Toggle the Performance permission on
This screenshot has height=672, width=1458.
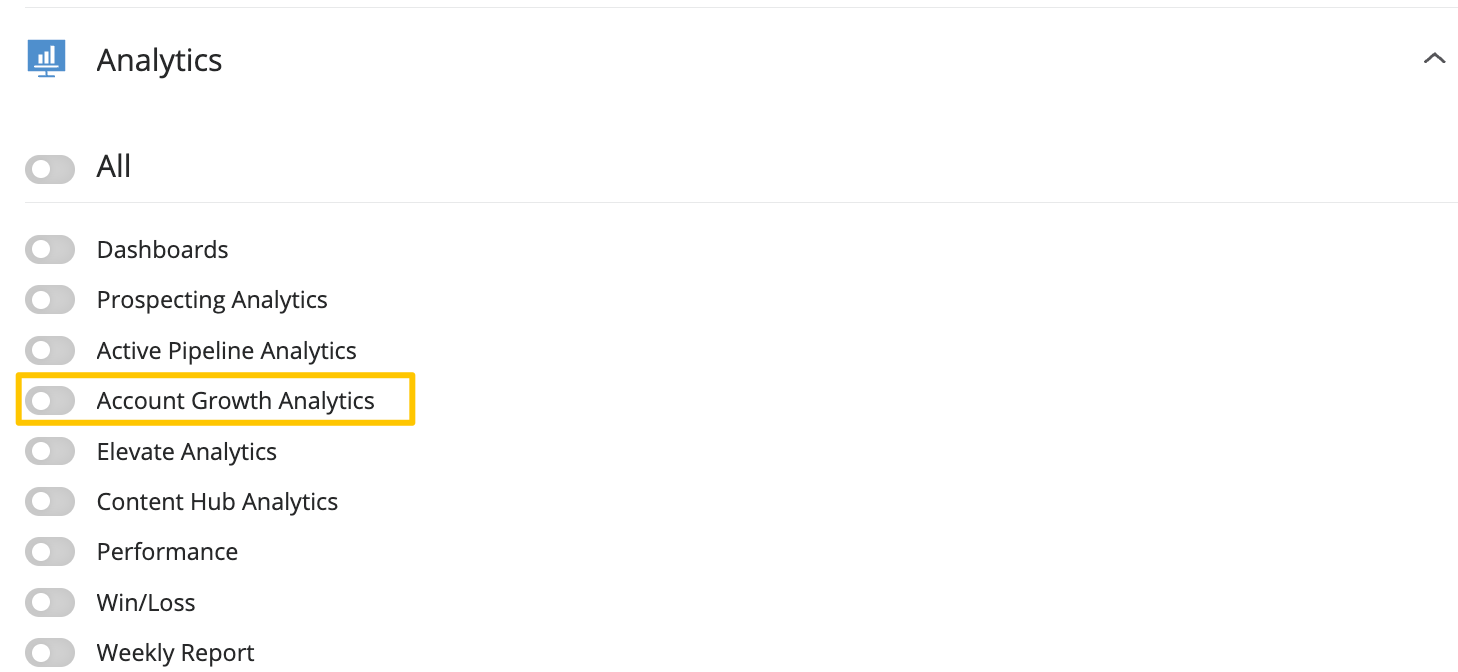50,552
